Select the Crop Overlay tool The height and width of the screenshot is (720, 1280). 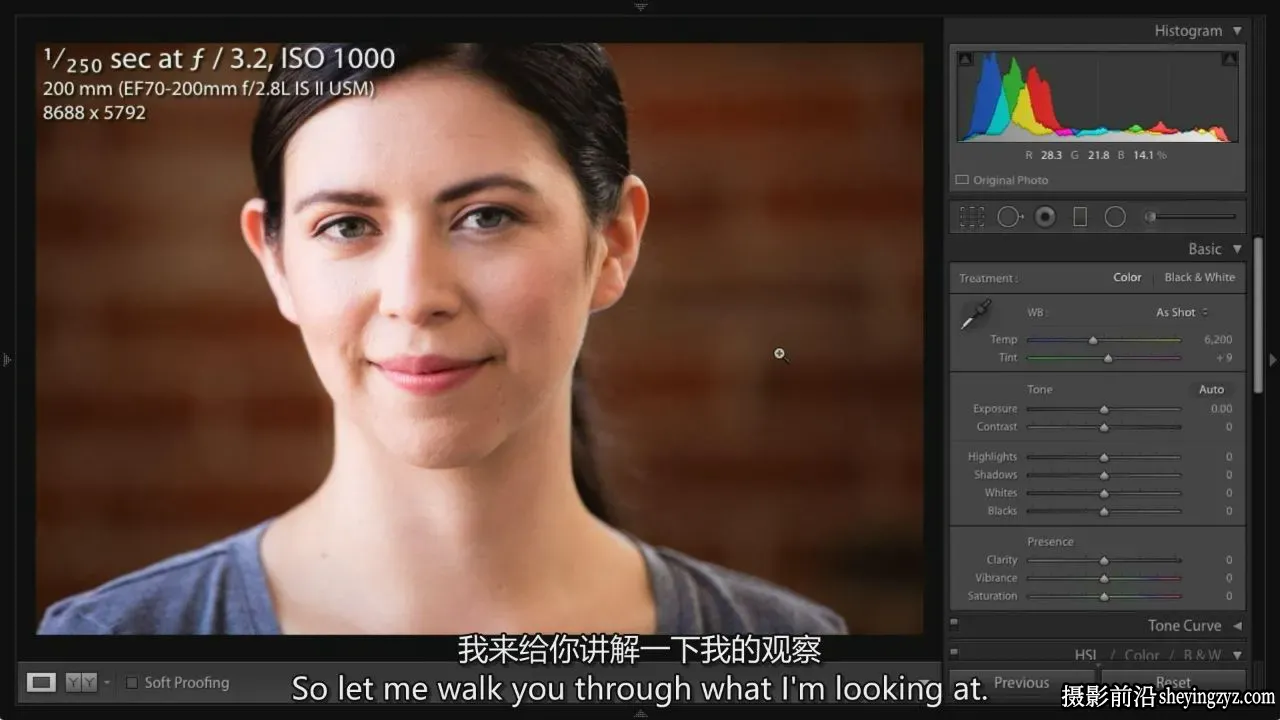tap(971, 217)
